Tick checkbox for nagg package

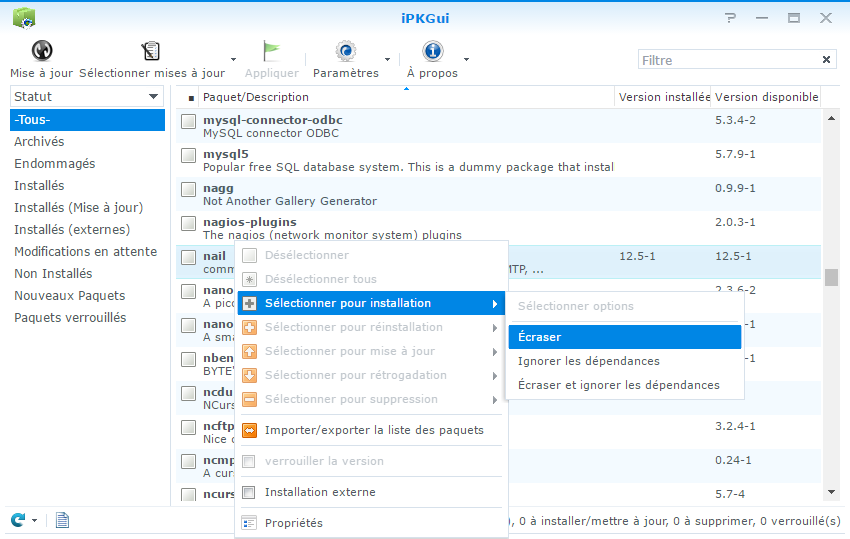189,189
